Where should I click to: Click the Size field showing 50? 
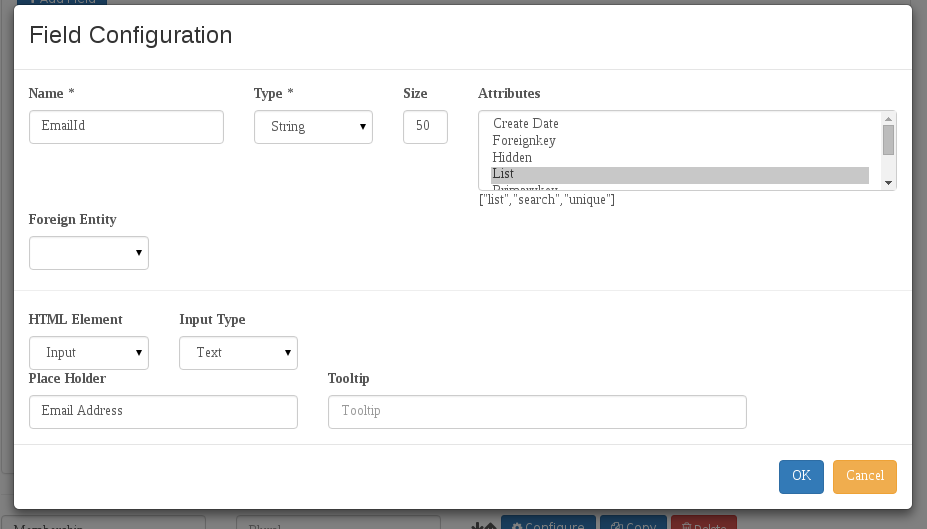click(425, 126)
